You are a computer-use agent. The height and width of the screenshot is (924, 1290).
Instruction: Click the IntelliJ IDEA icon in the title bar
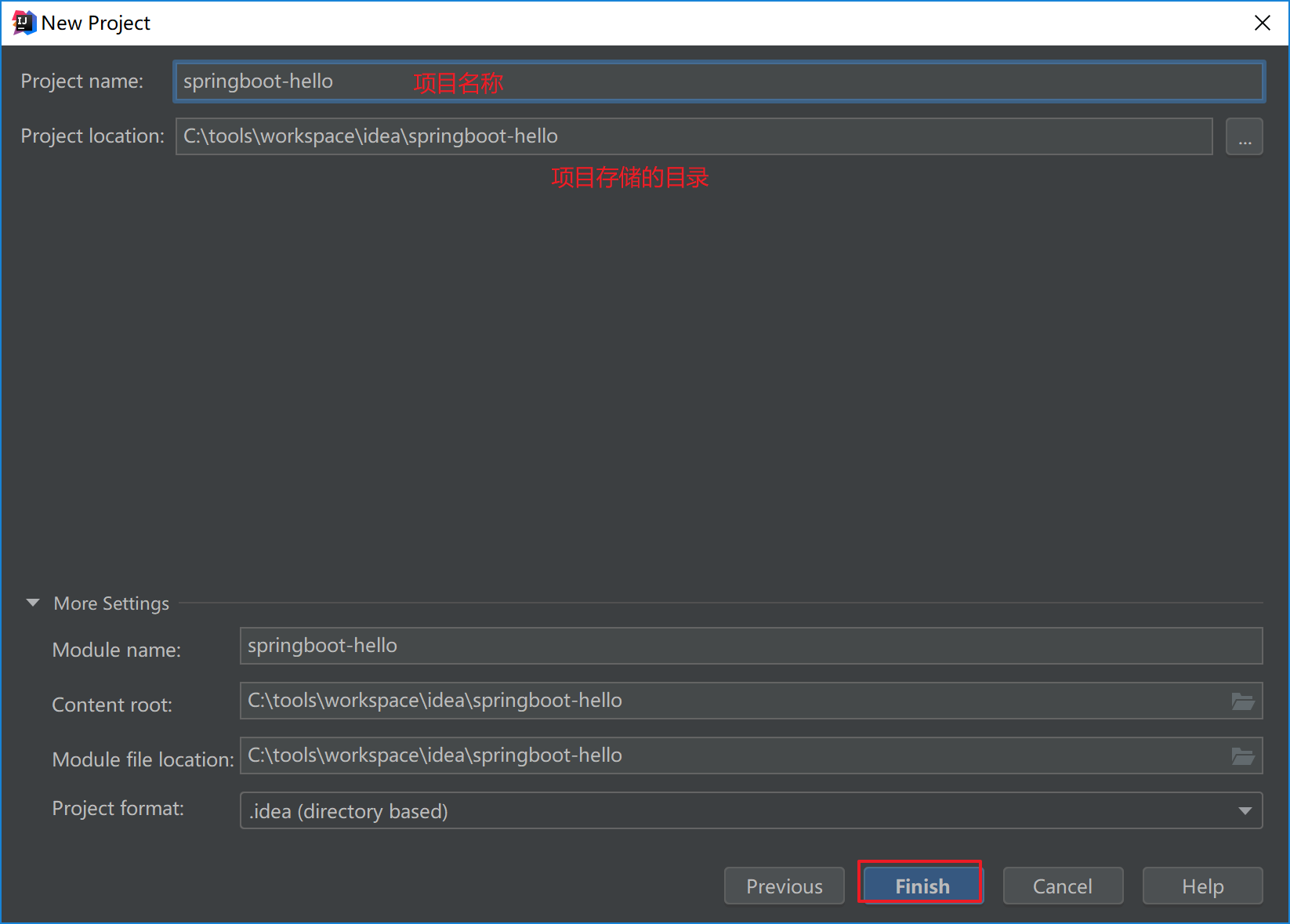click(x=24, y=23)
